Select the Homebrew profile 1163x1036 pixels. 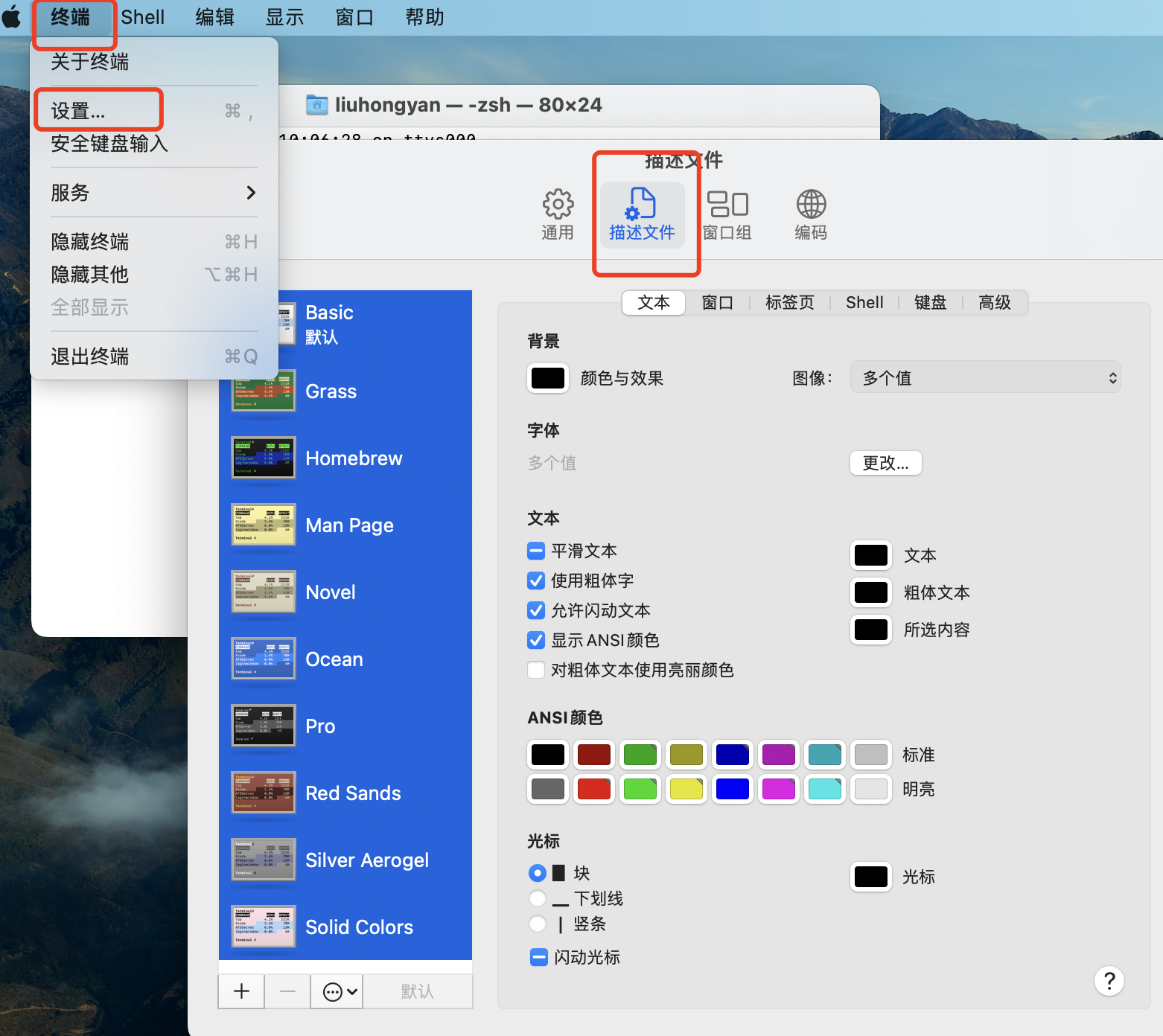click(345, 458)
